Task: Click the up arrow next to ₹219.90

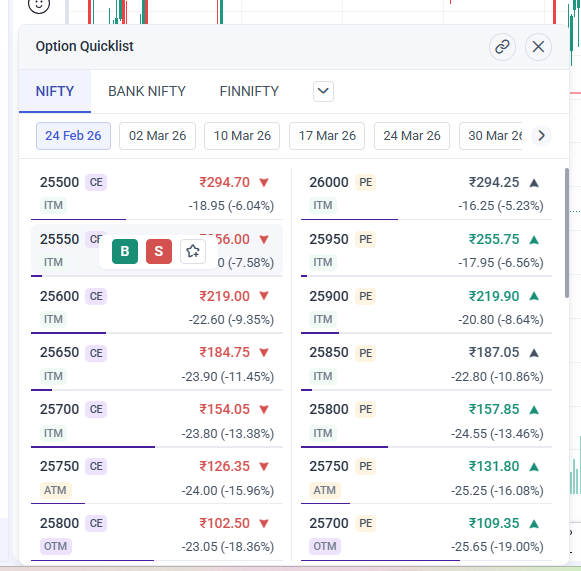Action: pyautogui.click(x=534, y=296)
